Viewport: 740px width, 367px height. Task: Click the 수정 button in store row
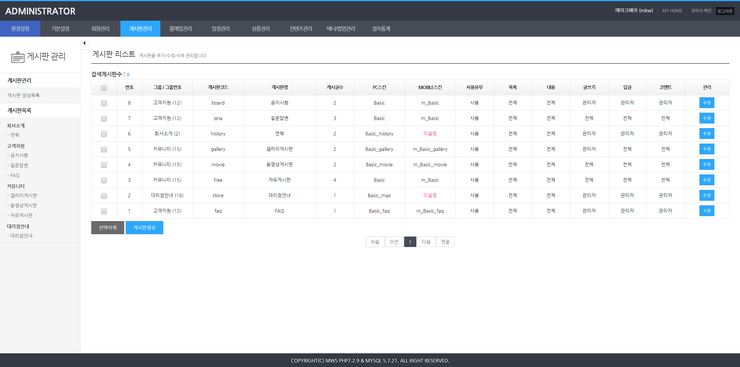tap(706, 196)
